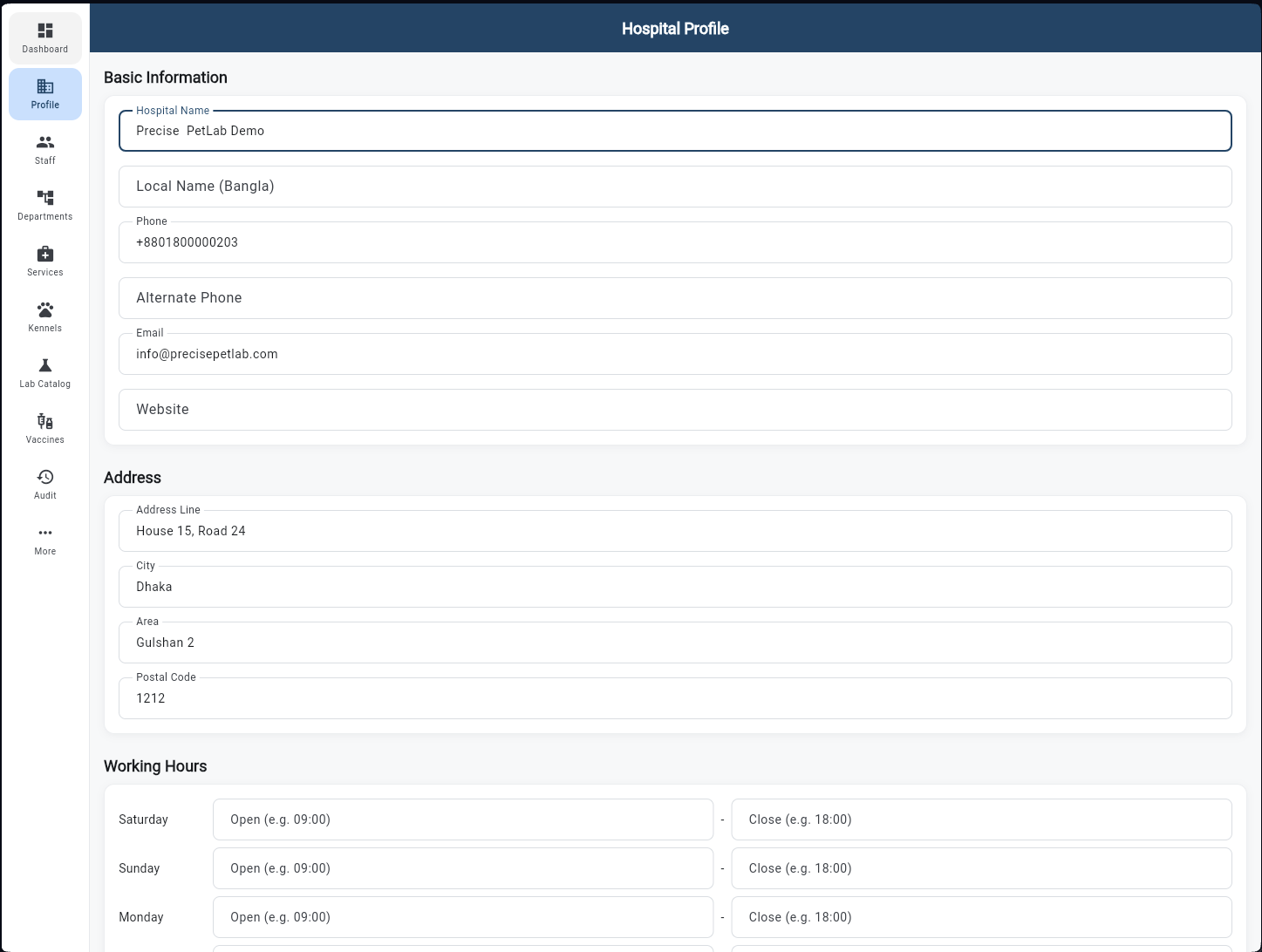Open Services medical bag icon
This screenshot has height=952, width=1262.
[45, 255]
